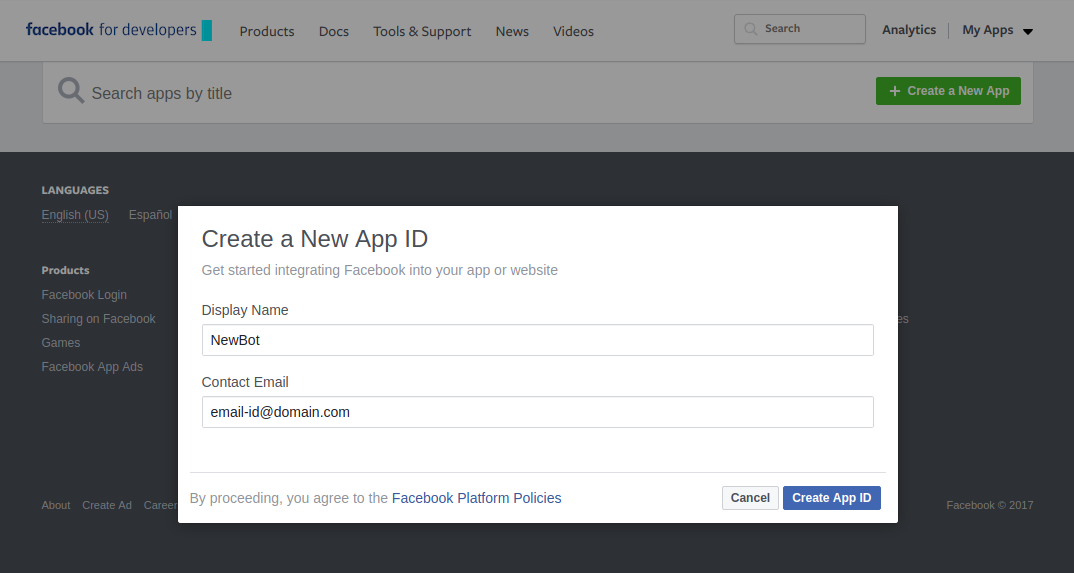Select English (US) language

coord(75,215)
